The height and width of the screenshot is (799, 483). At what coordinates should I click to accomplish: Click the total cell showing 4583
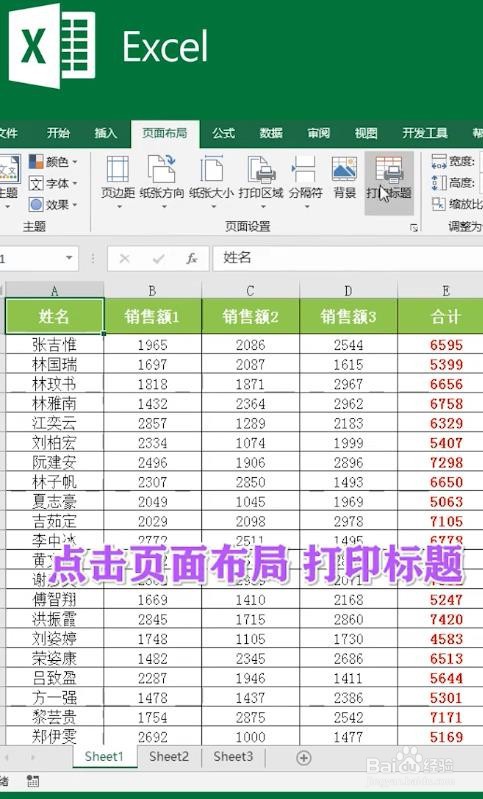(441, 638)
